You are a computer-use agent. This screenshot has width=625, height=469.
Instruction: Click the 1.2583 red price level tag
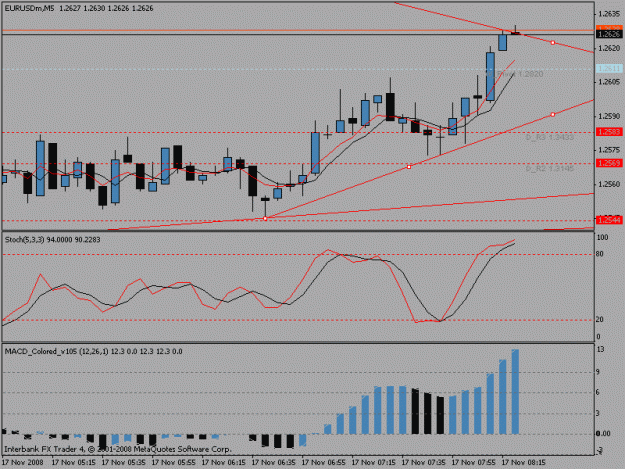pyautogui.click(x=609, y=132)
